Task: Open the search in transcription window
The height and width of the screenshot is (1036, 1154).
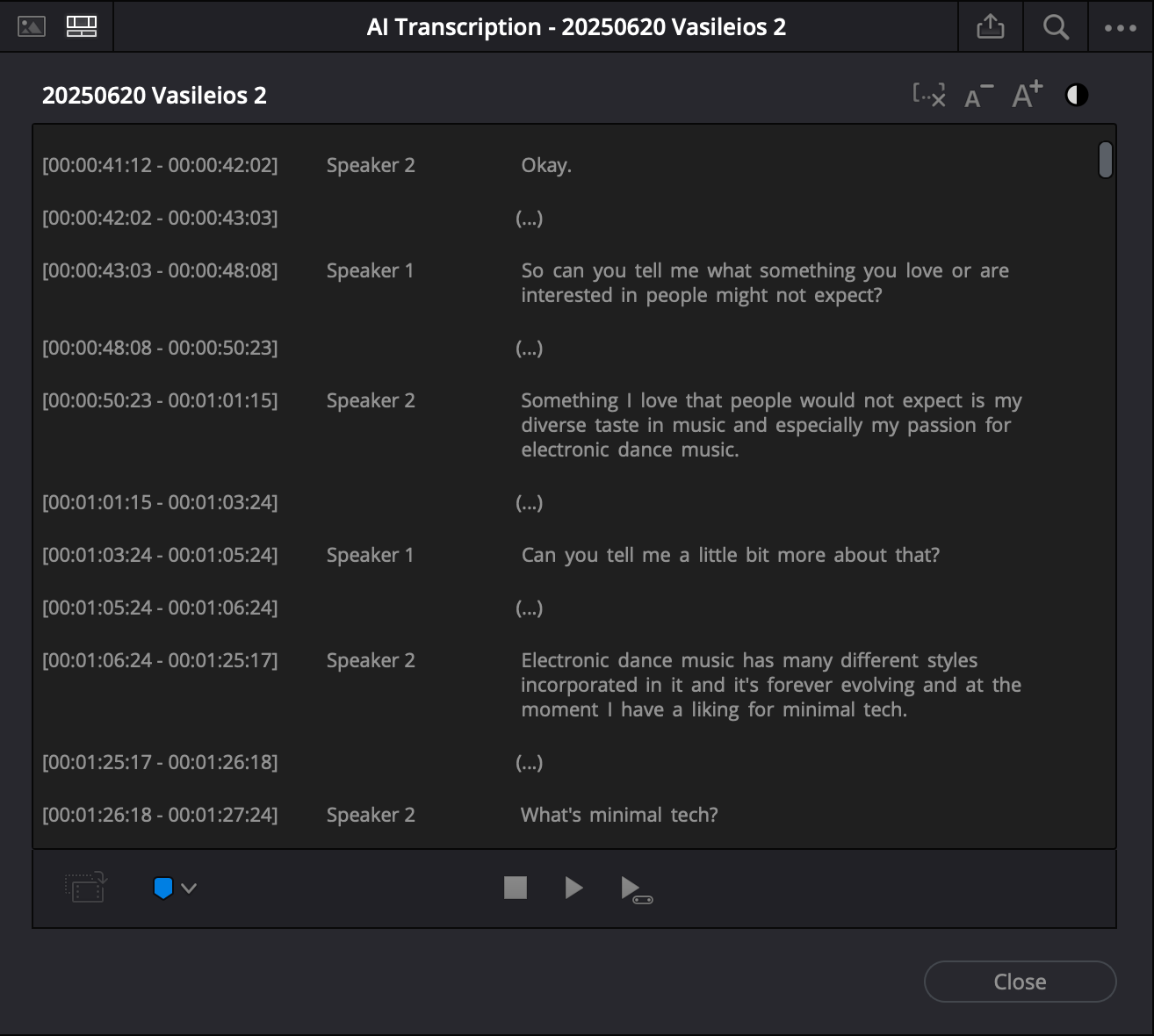Action: coord(1055,26)
